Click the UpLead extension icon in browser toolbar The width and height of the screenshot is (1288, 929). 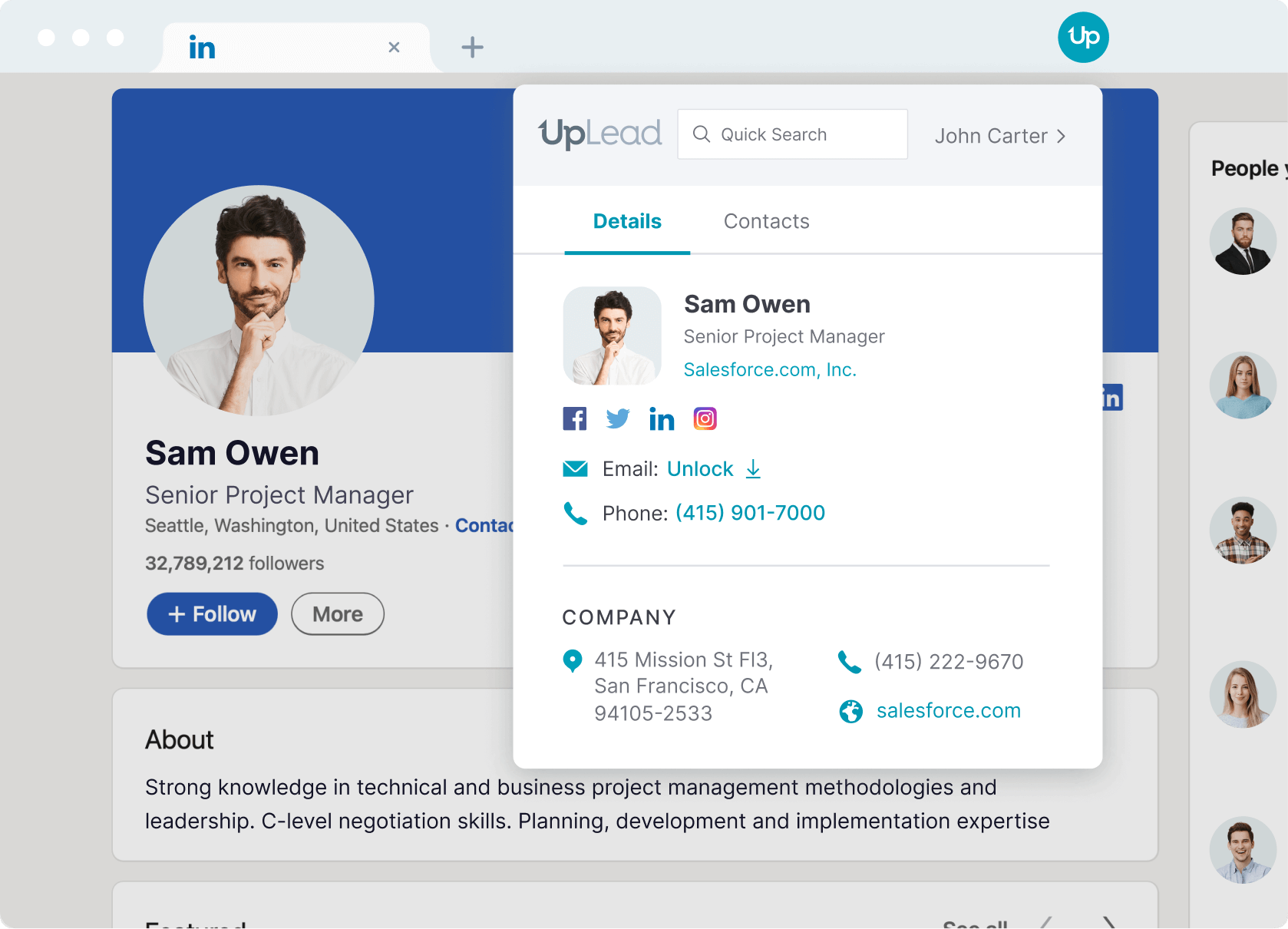coord(1083,37)
